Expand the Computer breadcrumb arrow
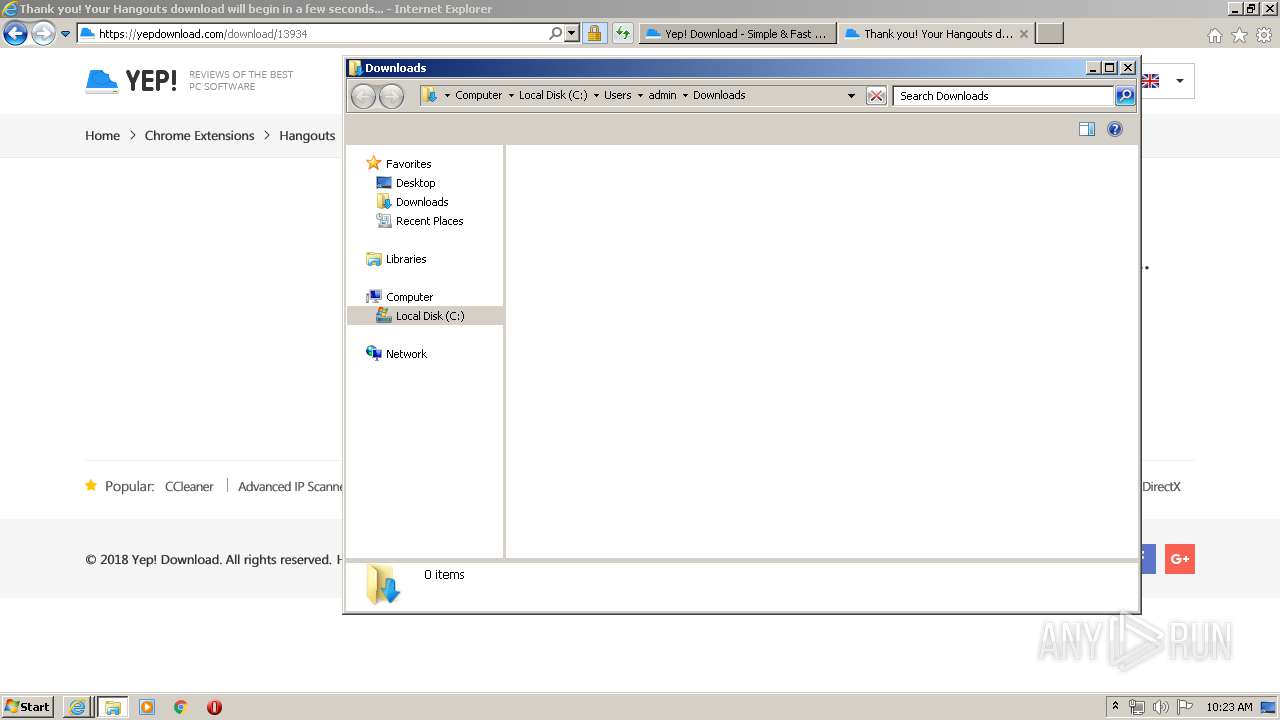This screenshot has height=720, width=1280. click(510, 96)
